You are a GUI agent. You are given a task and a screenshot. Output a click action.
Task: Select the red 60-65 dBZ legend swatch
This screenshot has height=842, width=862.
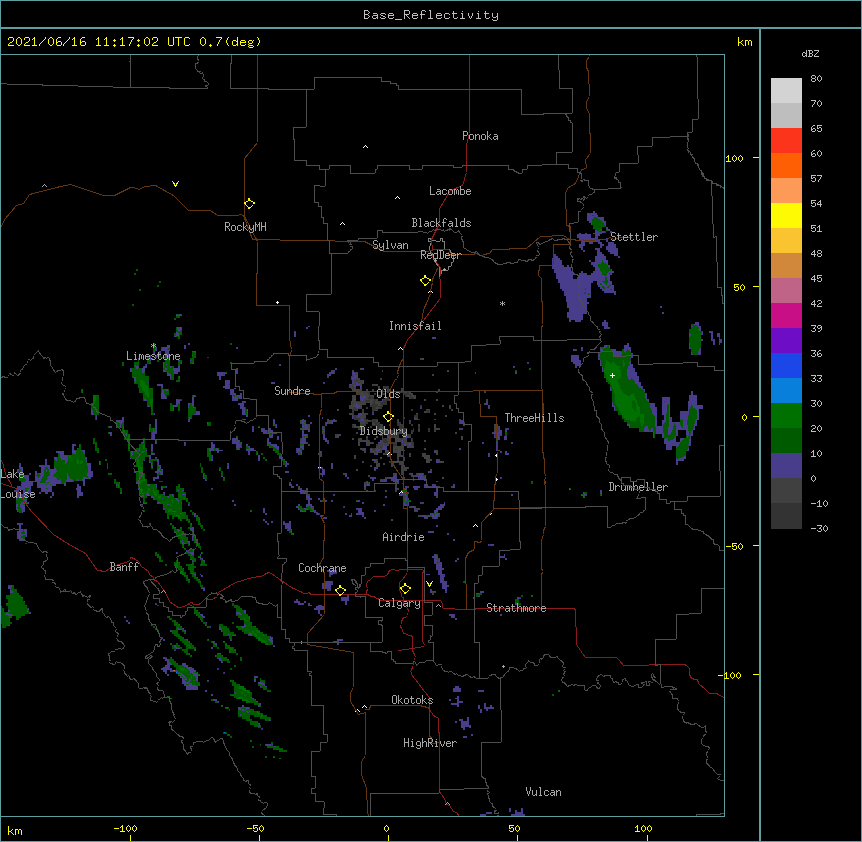(786, 141)
